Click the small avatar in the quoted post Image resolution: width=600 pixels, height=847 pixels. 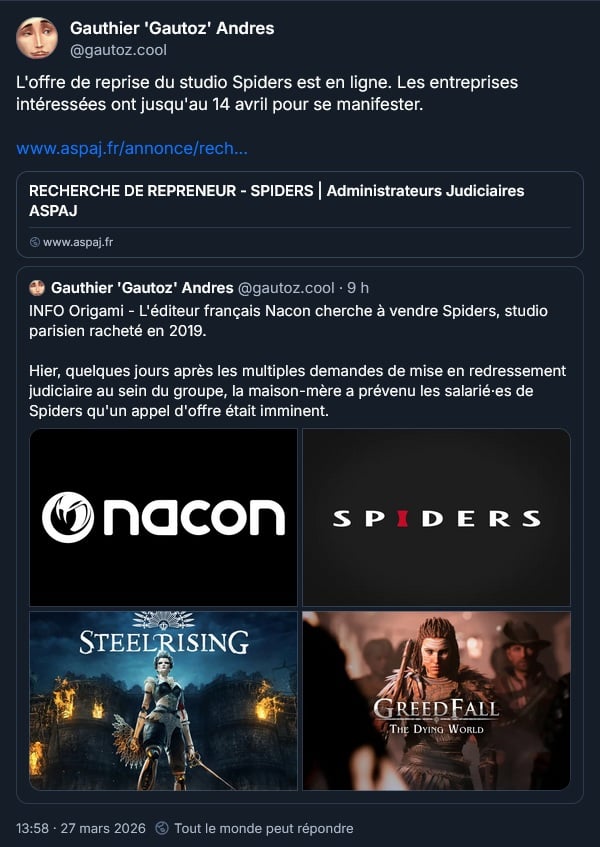(37, 288)
